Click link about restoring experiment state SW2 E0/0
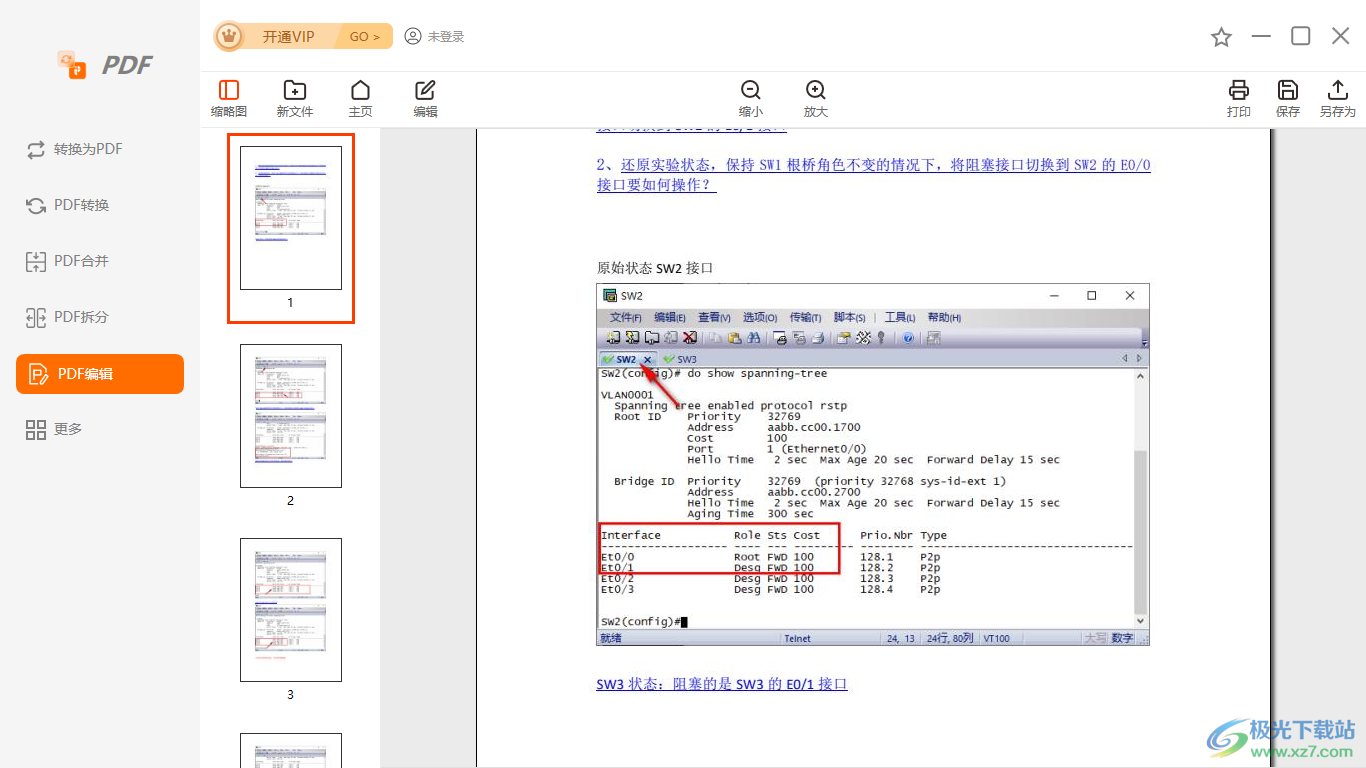The image size is (1366, 768). click(x=873, y=175)
